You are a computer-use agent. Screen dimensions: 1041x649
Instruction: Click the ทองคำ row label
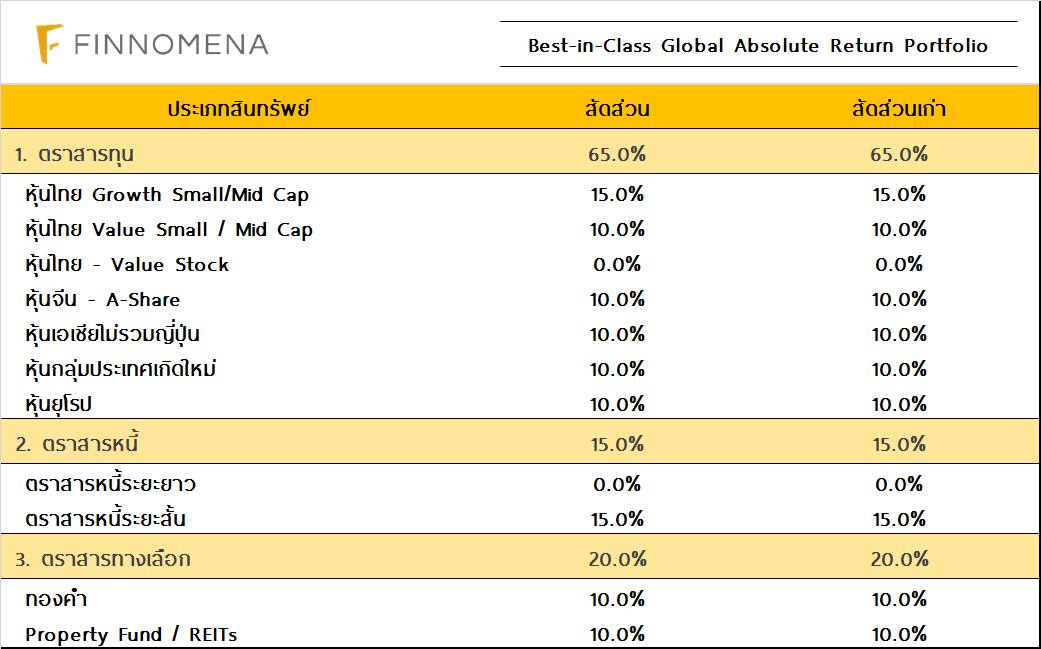click(x=56, y=600)
